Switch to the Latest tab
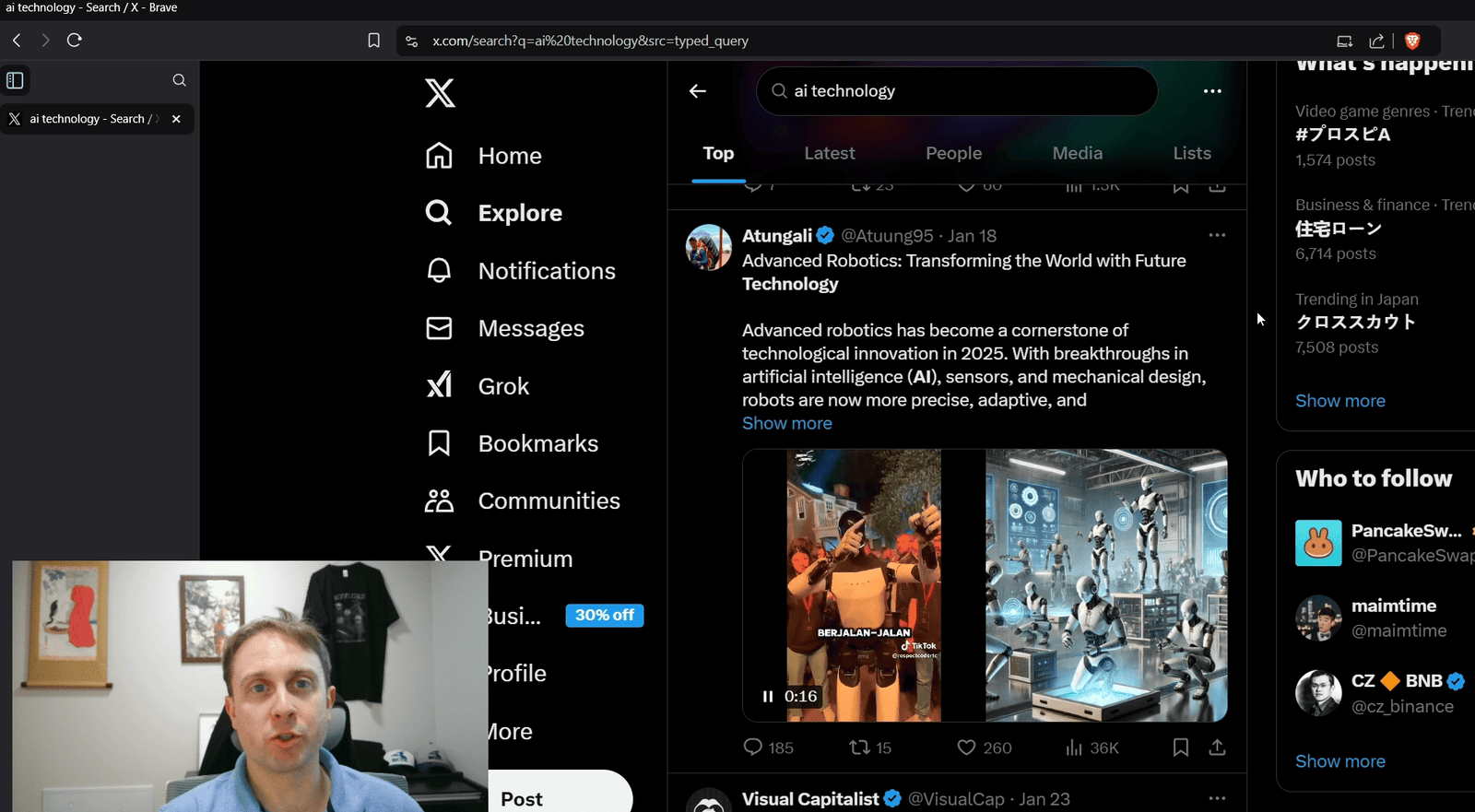Viewport: 1475px width, 812px height. (x=830, y=154)
